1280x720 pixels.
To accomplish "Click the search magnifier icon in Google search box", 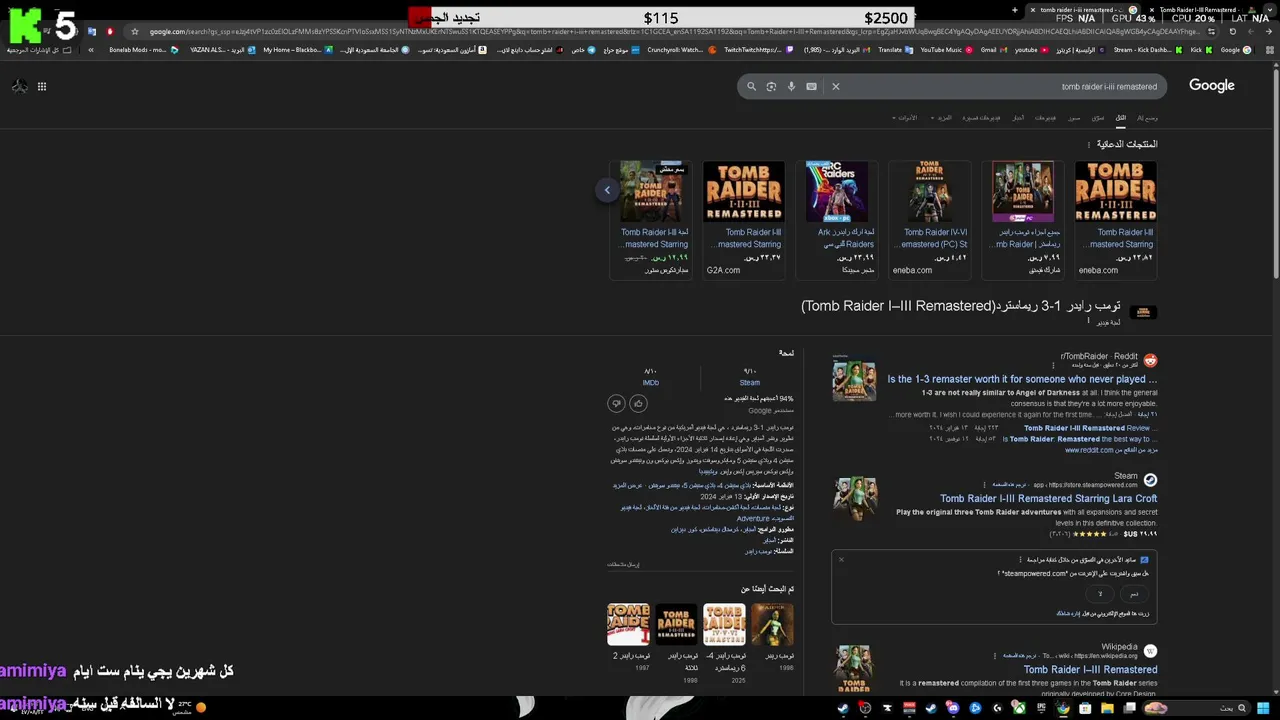I will [752, 87].
